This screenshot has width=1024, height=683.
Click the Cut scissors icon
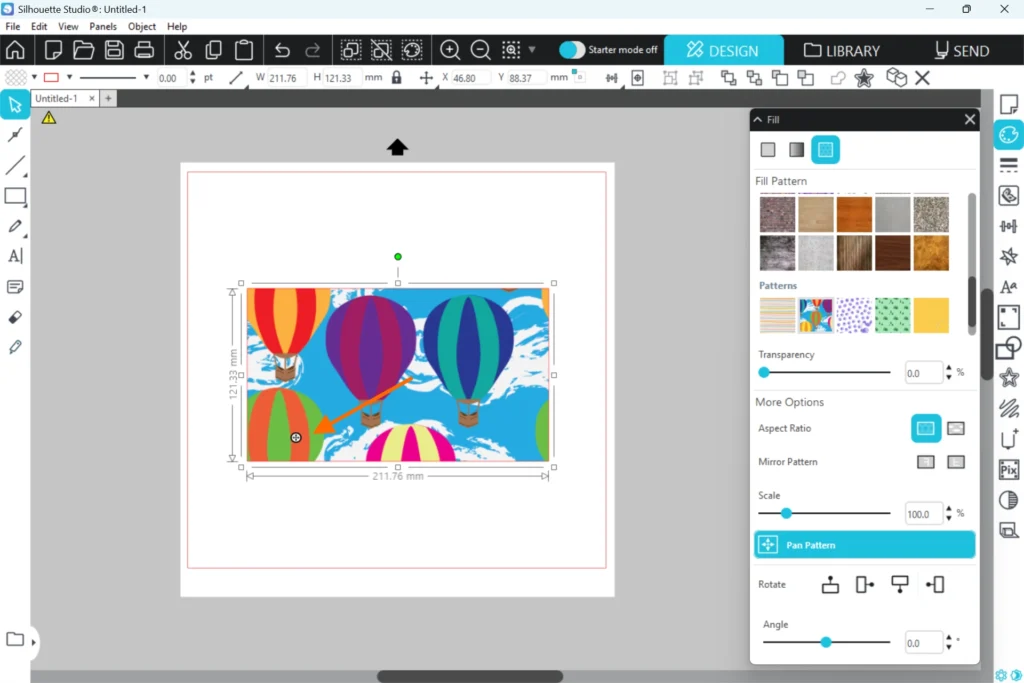[x=183, y=50]
